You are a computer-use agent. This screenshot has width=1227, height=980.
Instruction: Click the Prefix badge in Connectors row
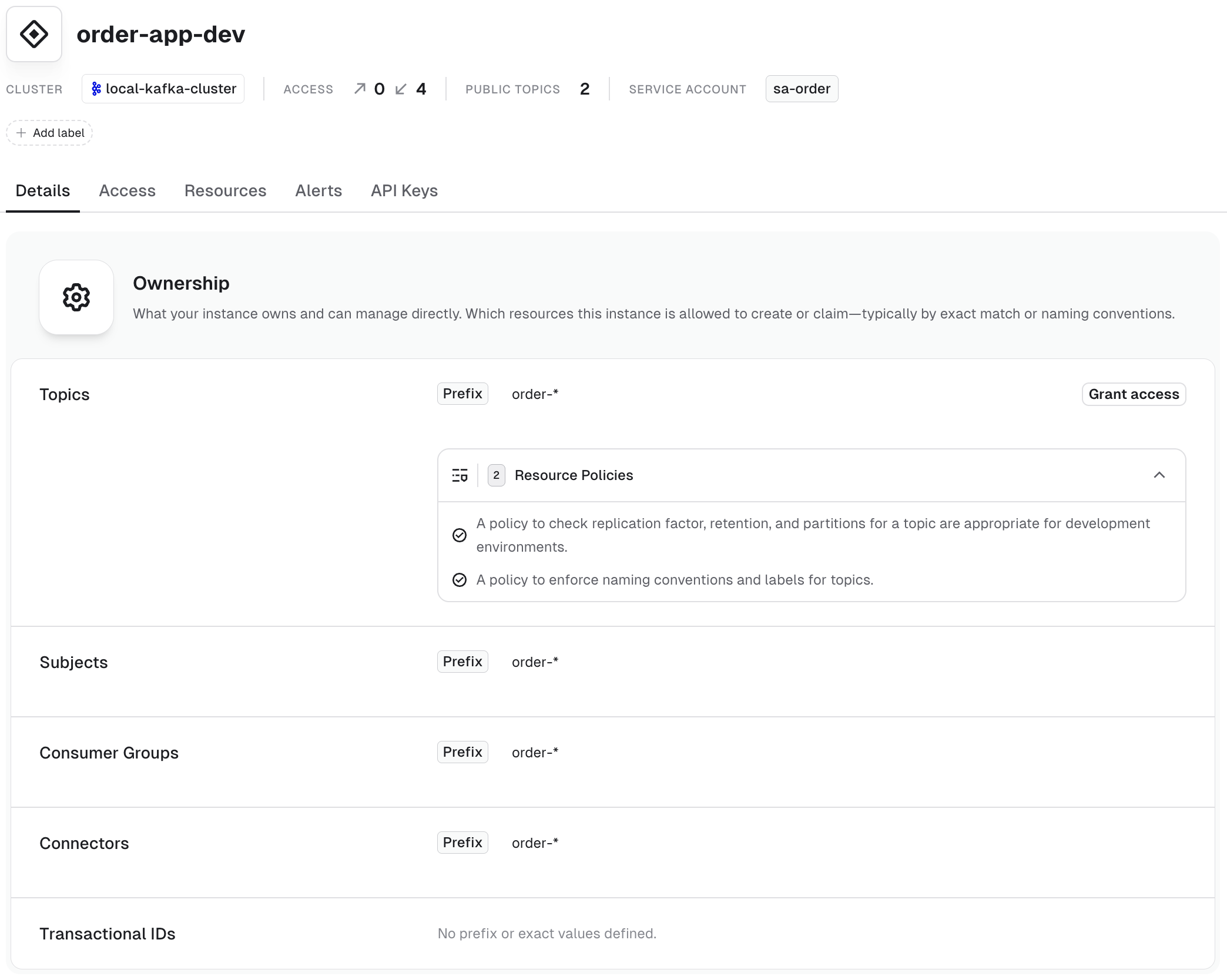coord(462,843)
